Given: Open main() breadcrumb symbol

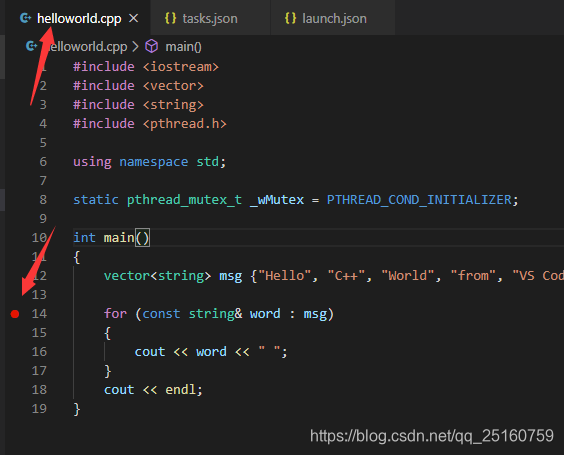Looking at the screenshot, I should click(x=183, y=47).
